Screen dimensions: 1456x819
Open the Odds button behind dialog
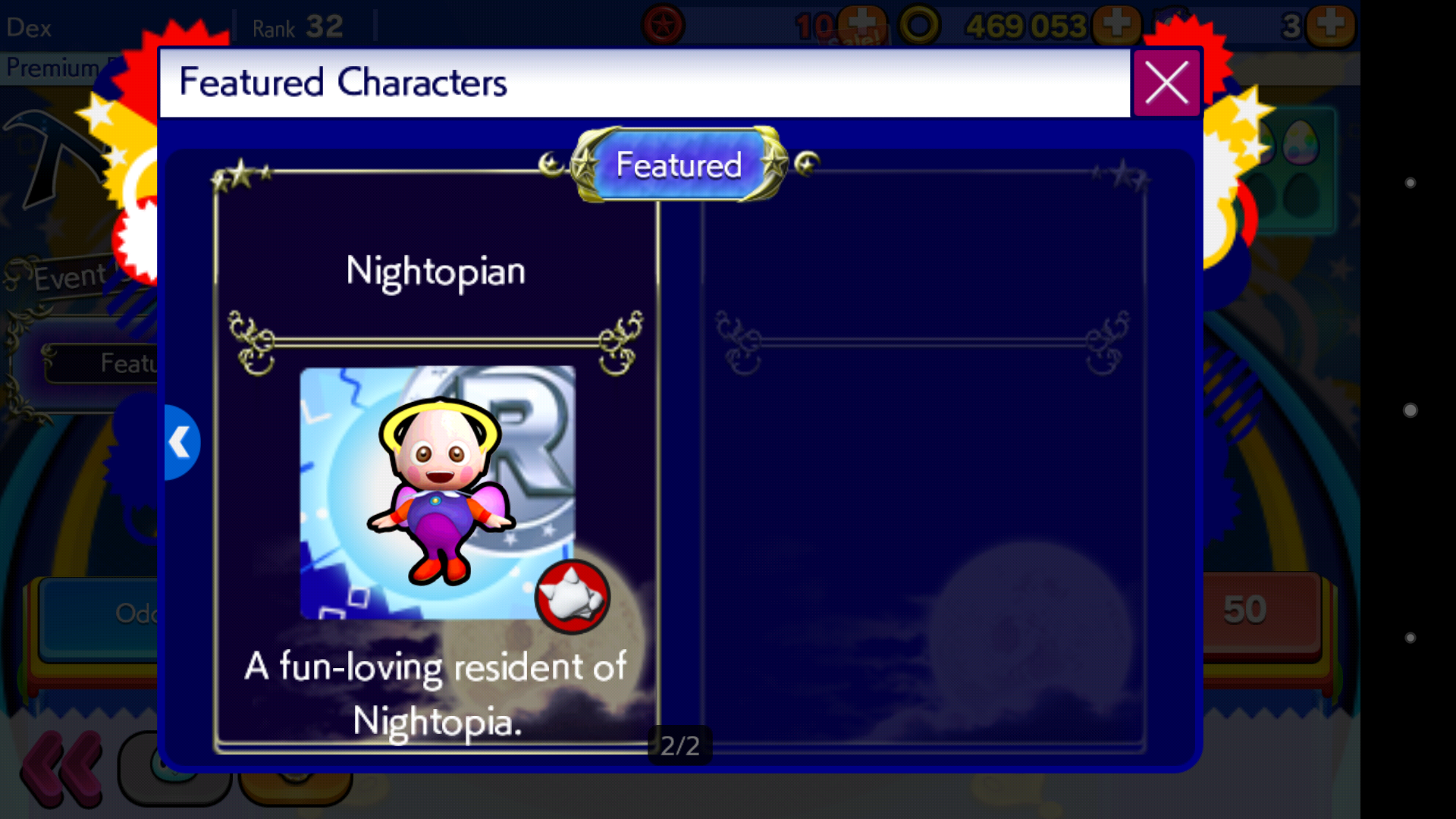click(x=99, y=614)
